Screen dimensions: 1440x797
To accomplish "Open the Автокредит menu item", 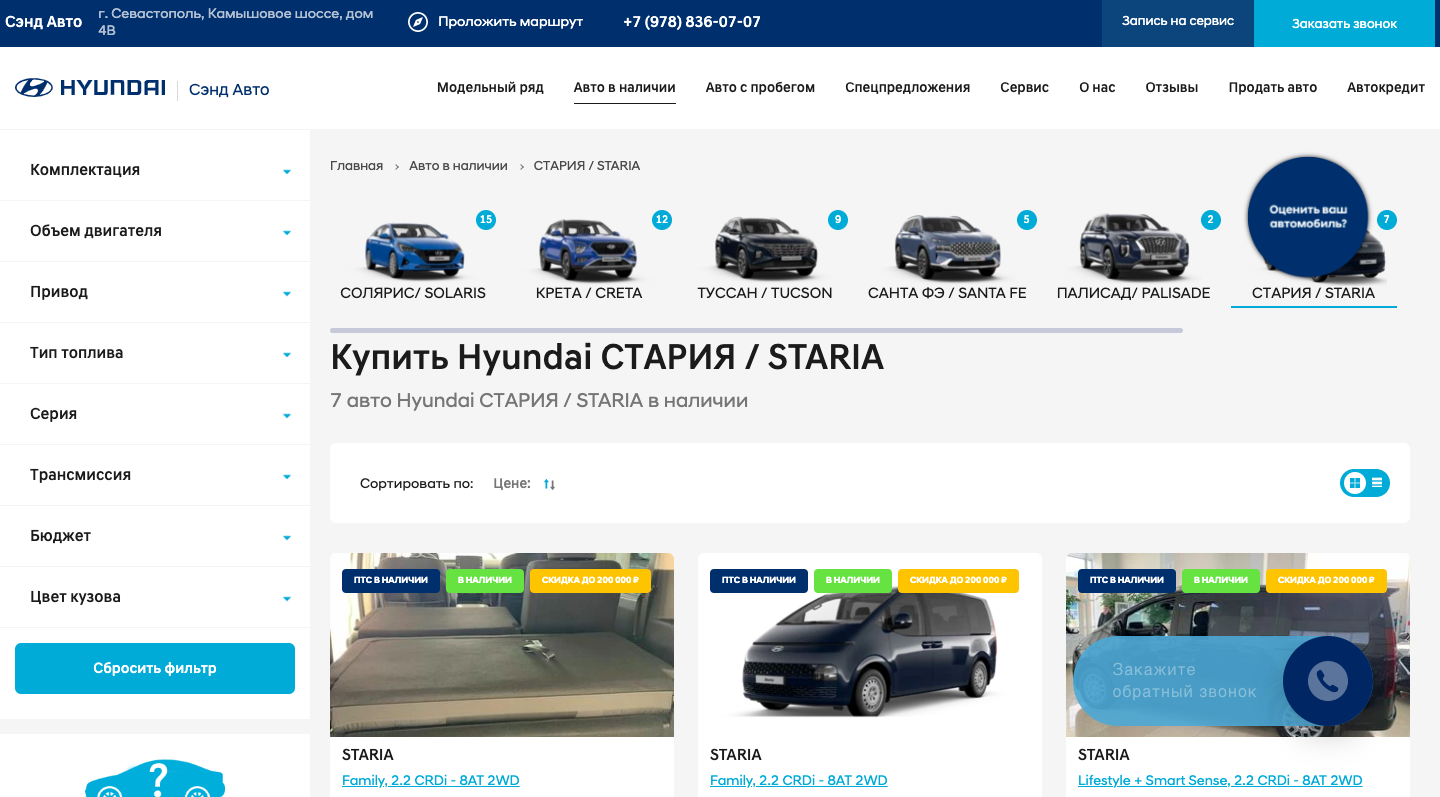I will point(1386,88).
